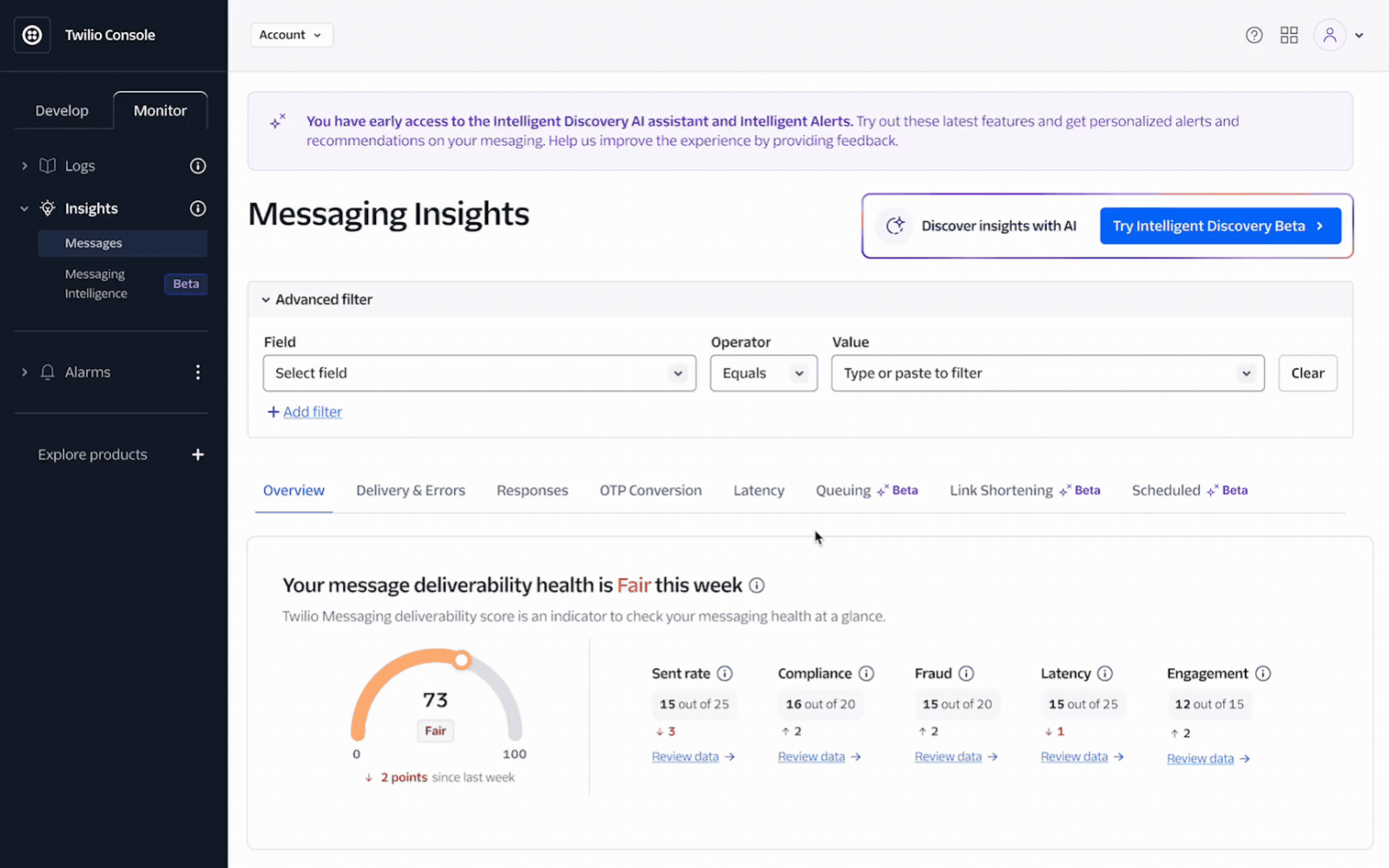Click the user profile avatar icon
This screenshot has width=1389, height=868.
click(x=1329, y=35)
